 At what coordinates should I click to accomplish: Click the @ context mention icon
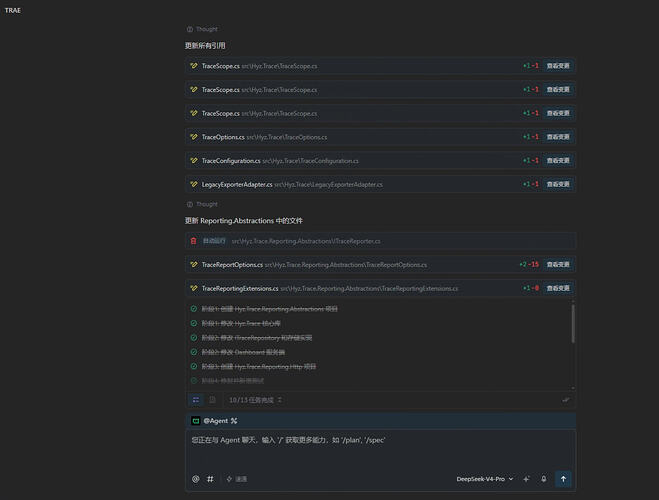[x=195, y=479]
